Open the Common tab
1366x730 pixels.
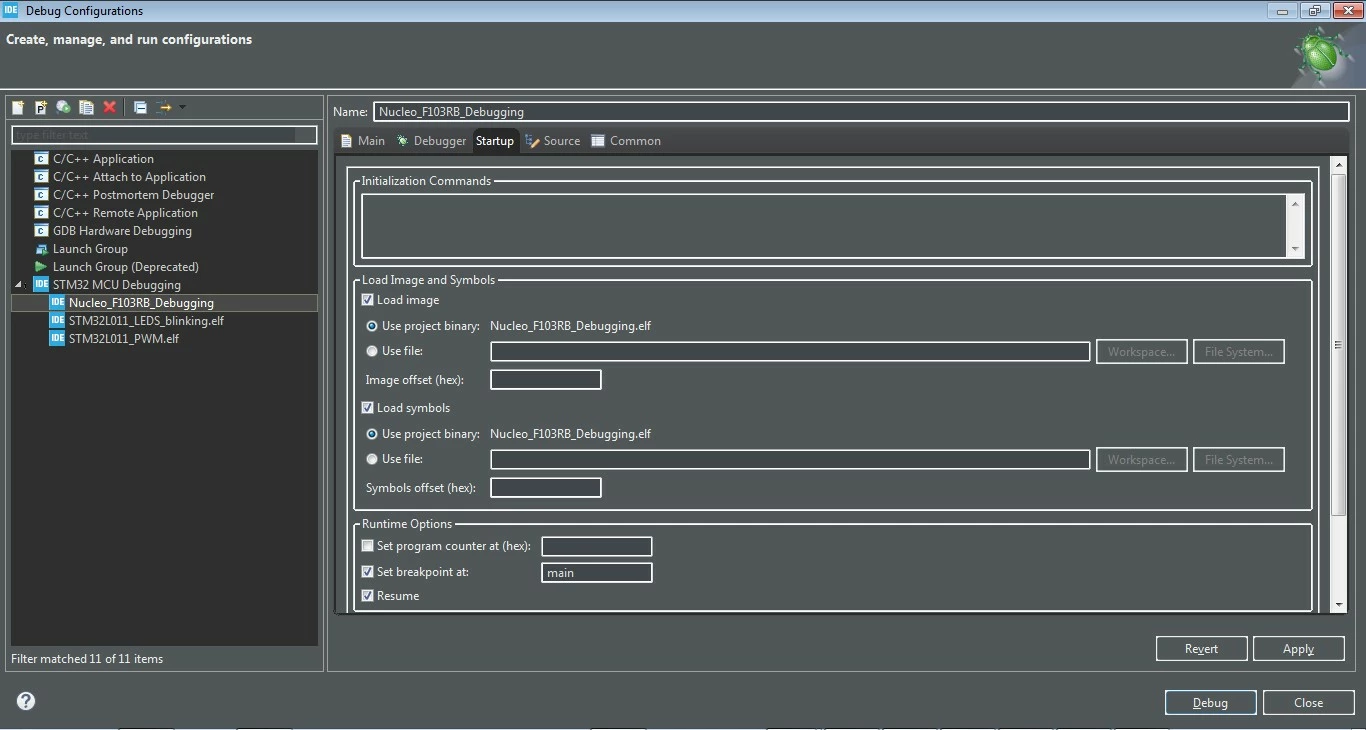pos(626,141)
